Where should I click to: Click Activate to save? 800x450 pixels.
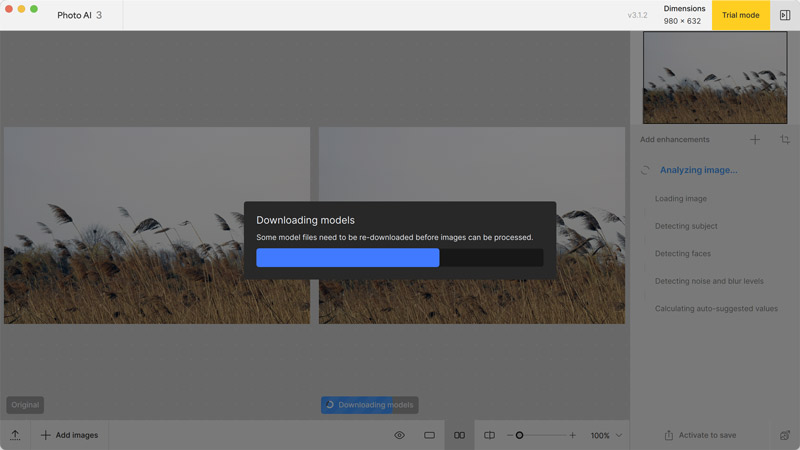(x=701, y=435)
